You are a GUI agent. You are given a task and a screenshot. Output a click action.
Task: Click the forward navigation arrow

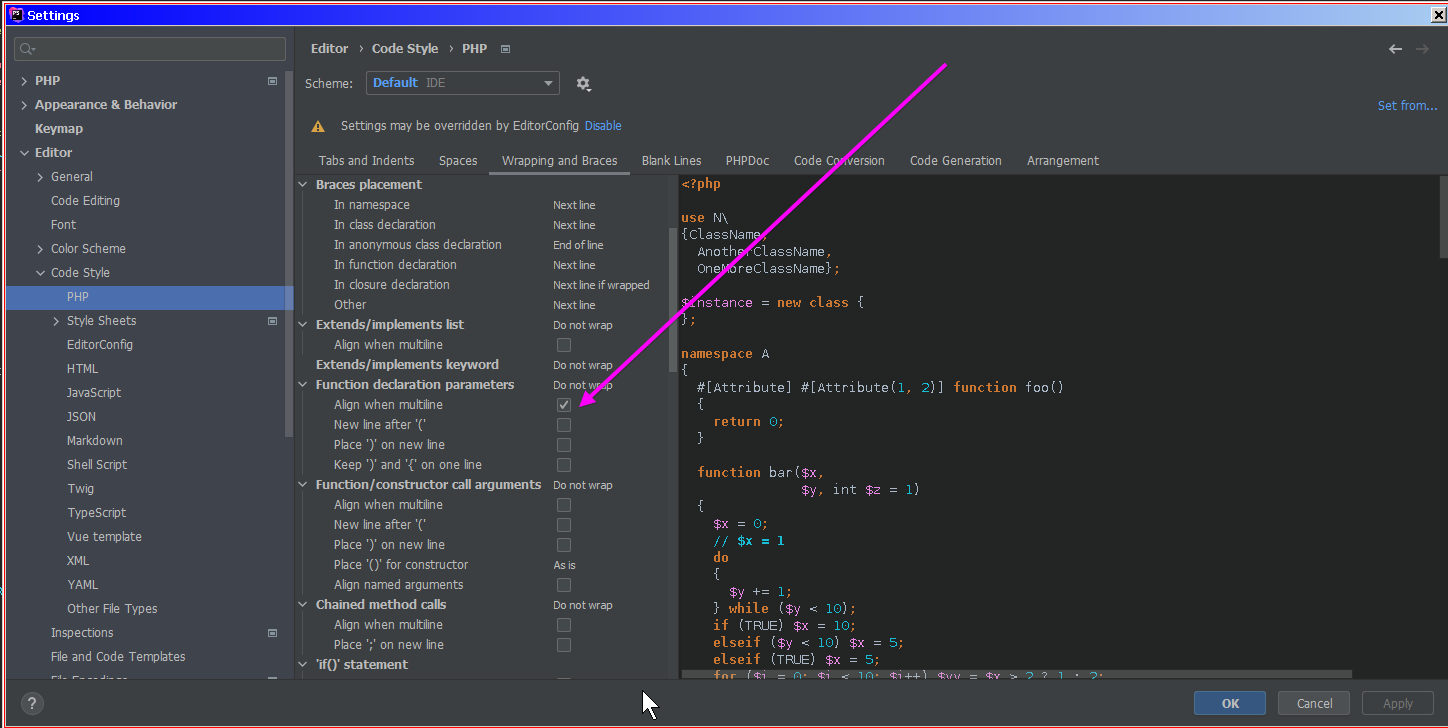[1422, 49]
